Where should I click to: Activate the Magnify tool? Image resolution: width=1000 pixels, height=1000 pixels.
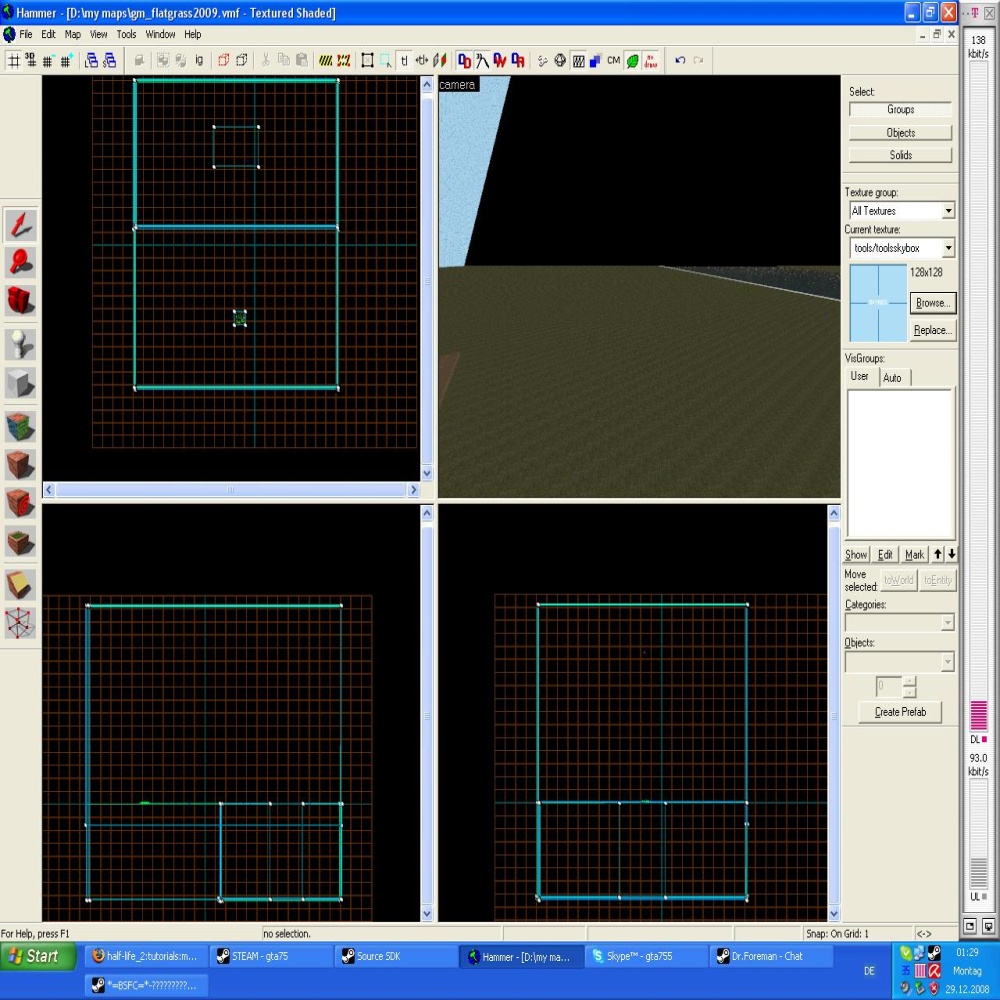pyautogui.click(x=20, y=262)
